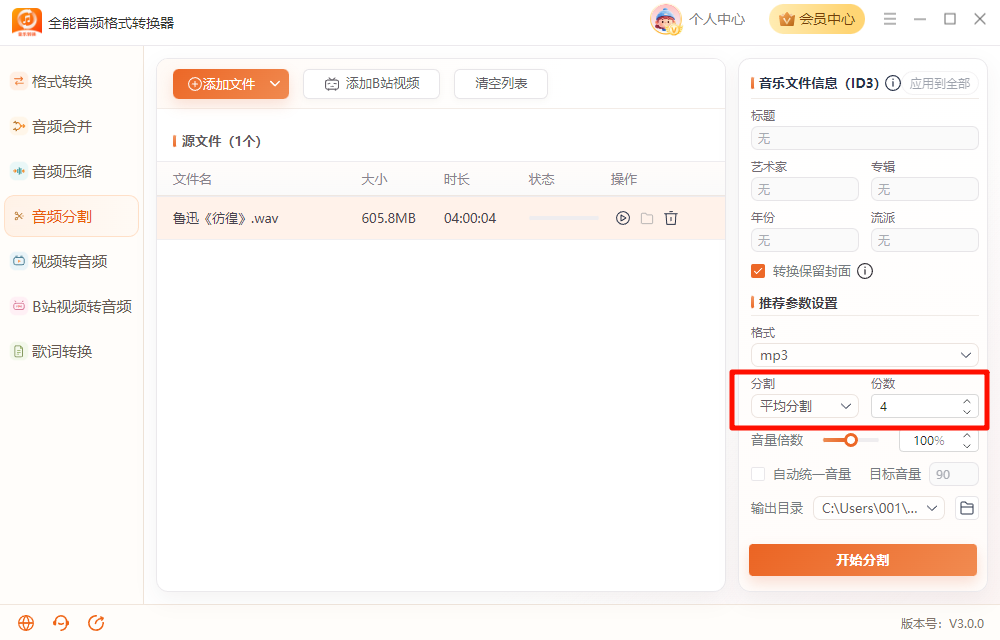Open 视频转音频 in the sidebar
1000x640 pixels.
tap(71, 261)
